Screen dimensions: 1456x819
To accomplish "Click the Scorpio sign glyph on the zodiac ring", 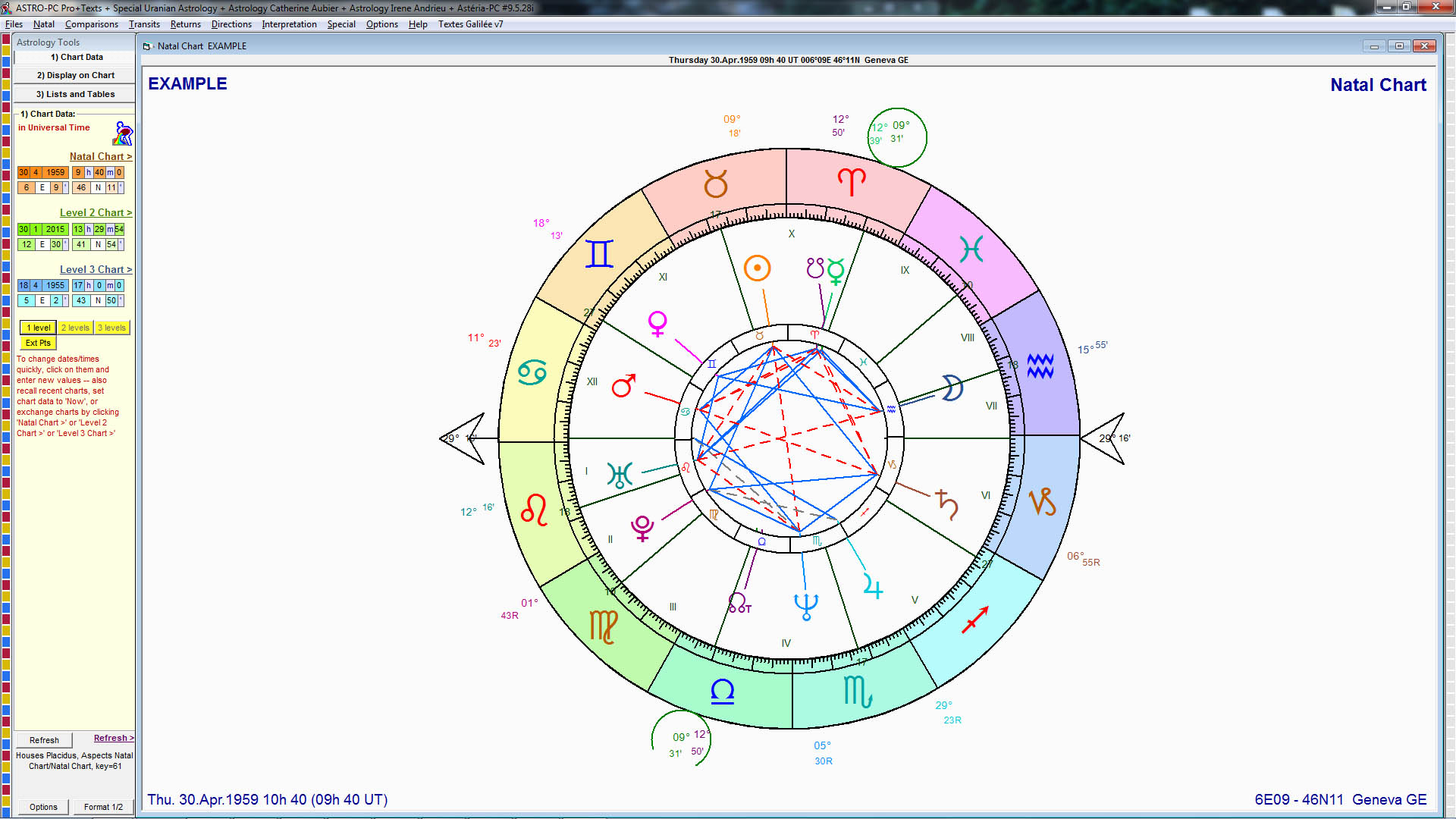I will pyautogui.click(x=858, y=691).
